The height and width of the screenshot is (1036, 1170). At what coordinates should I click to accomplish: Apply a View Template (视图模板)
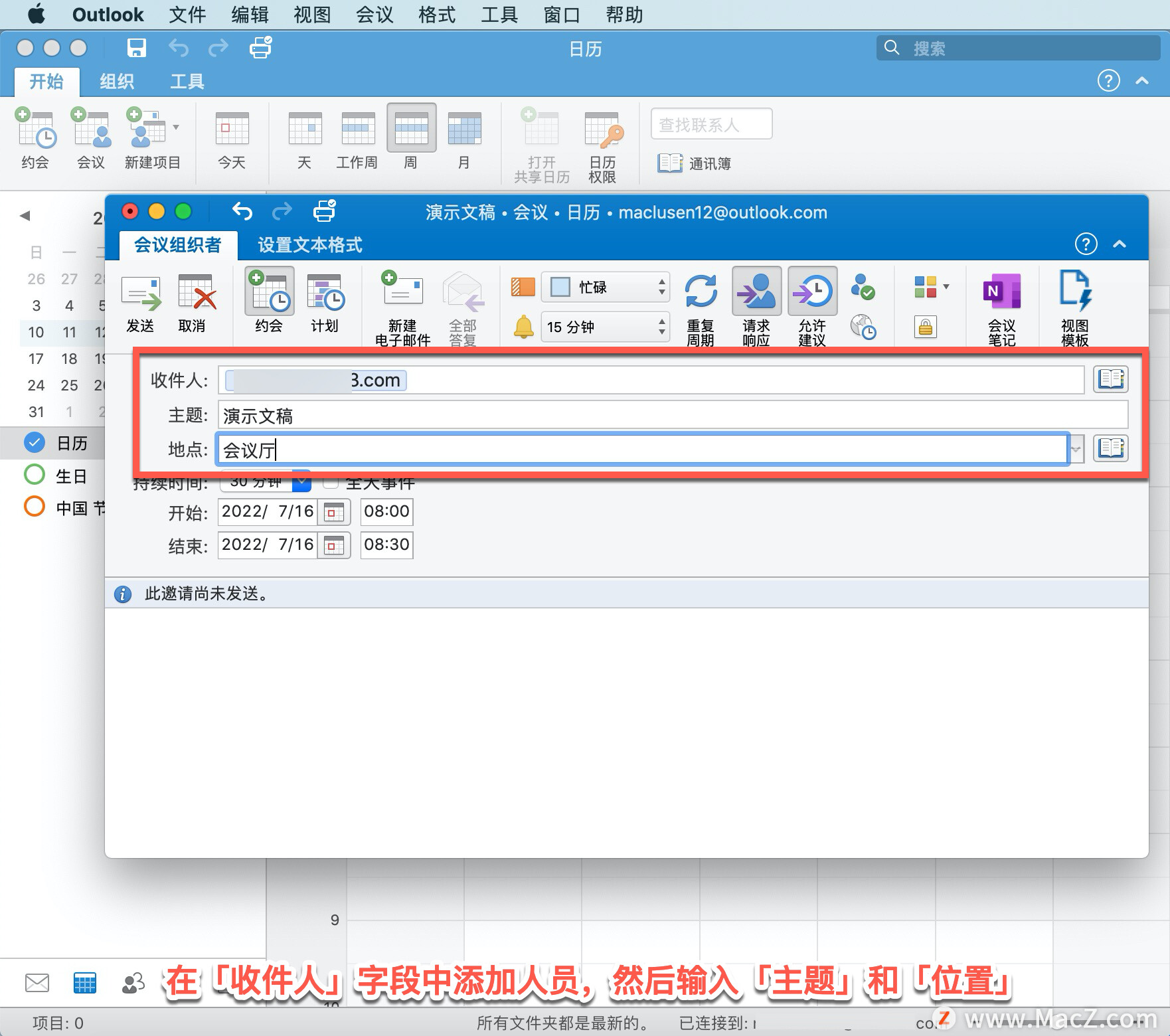coord(1076,305)
